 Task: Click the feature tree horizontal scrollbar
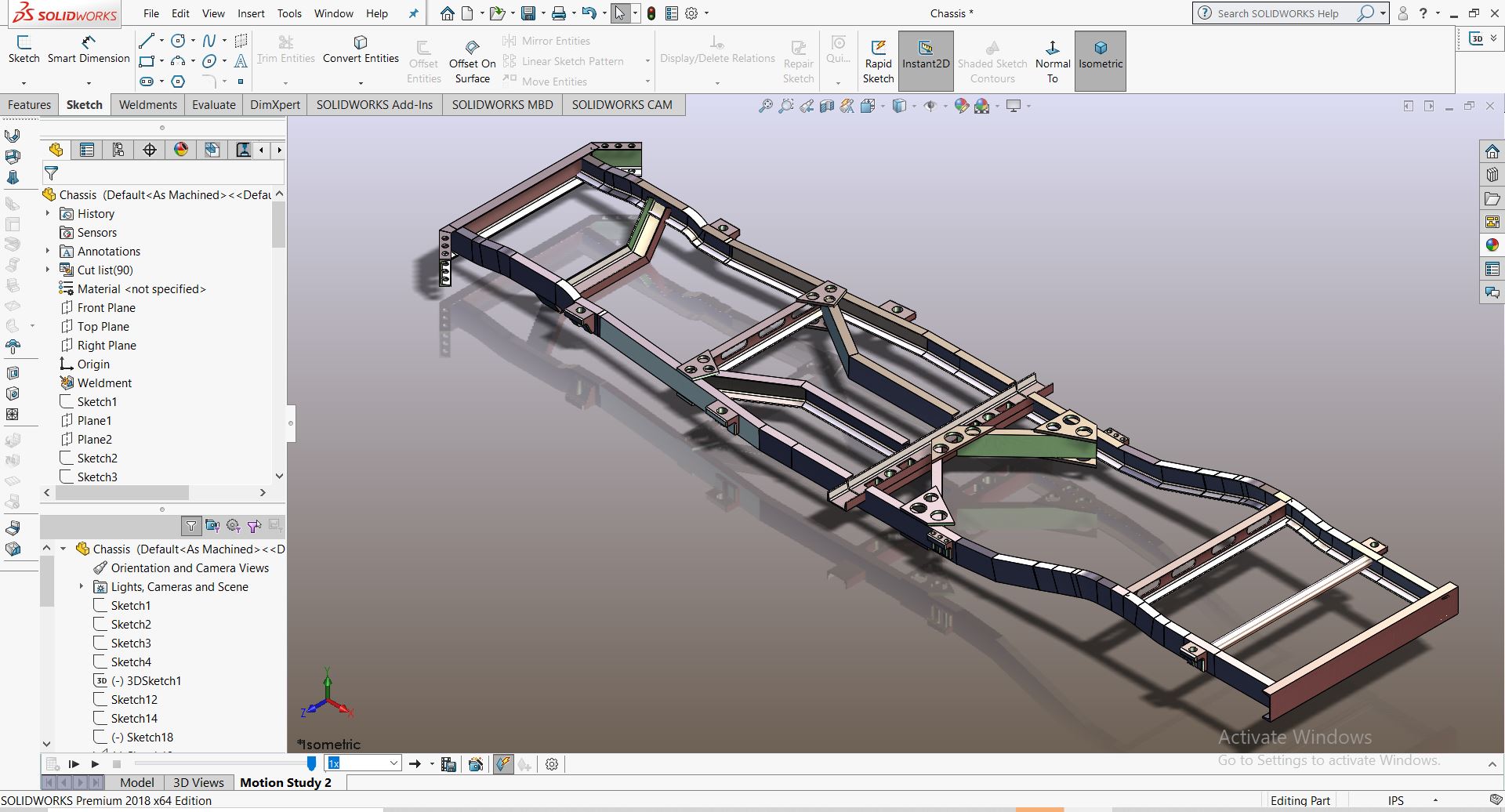point(121,493)
